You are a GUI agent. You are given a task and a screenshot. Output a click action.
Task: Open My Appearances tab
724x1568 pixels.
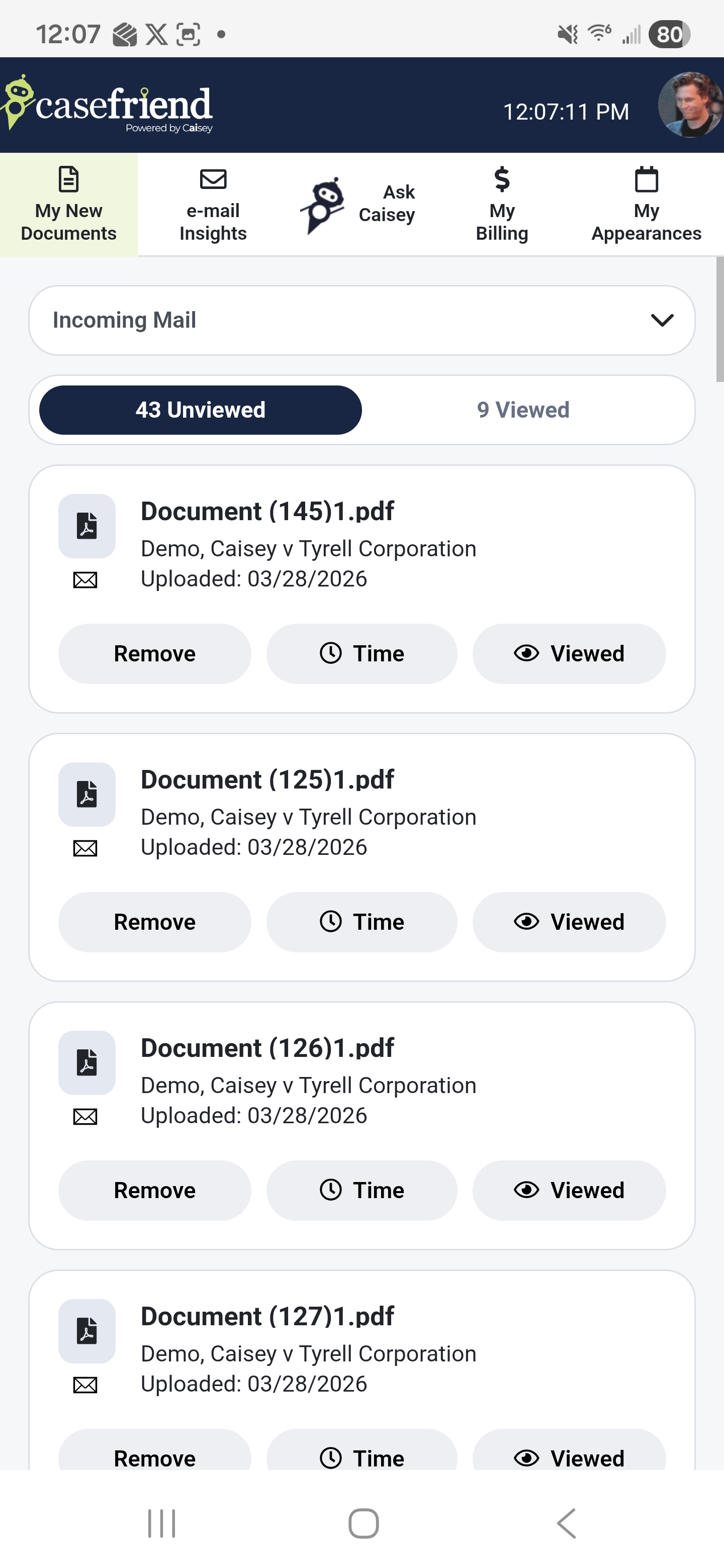coord(646,205)
